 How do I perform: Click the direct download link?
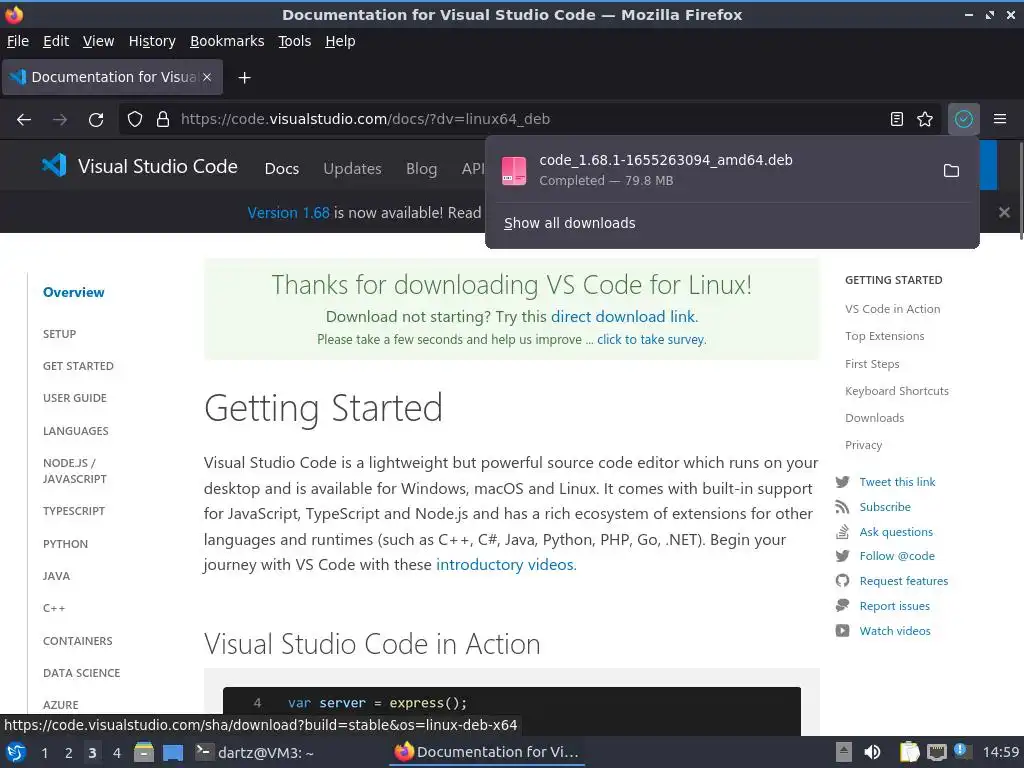pos(624,317)
